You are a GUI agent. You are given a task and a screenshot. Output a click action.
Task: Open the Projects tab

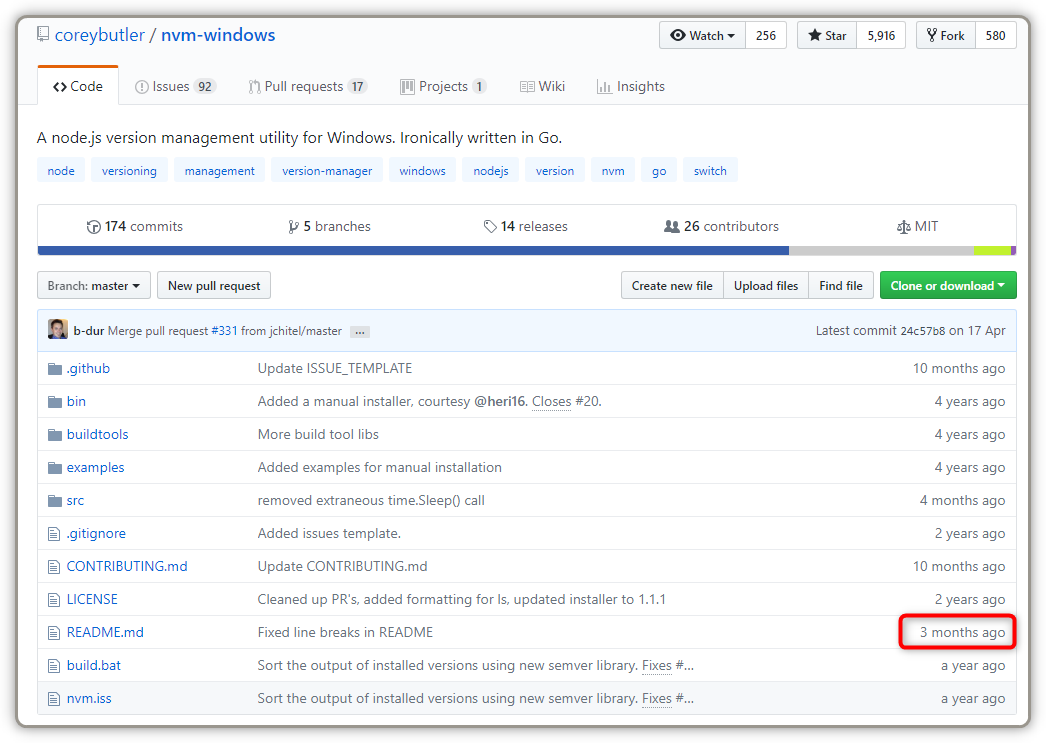pos(443,86)
